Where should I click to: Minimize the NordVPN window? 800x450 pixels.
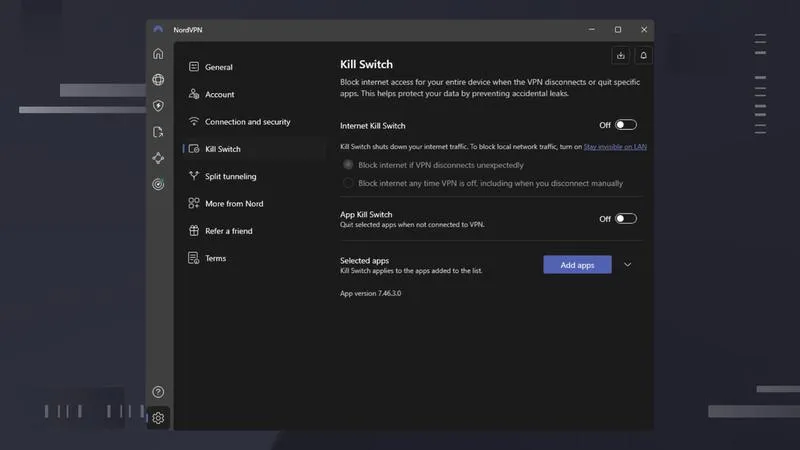pos(591,30)
